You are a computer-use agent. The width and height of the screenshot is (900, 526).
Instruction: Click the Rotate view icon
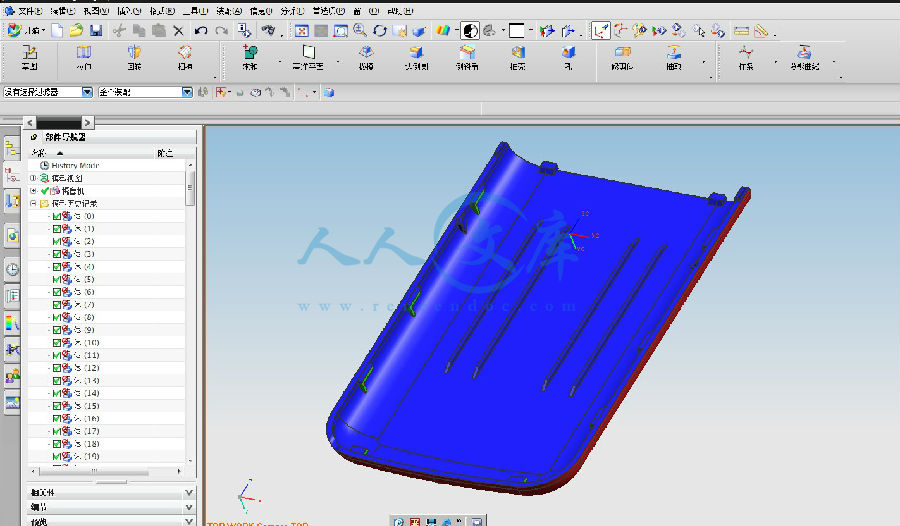point(379,31)
